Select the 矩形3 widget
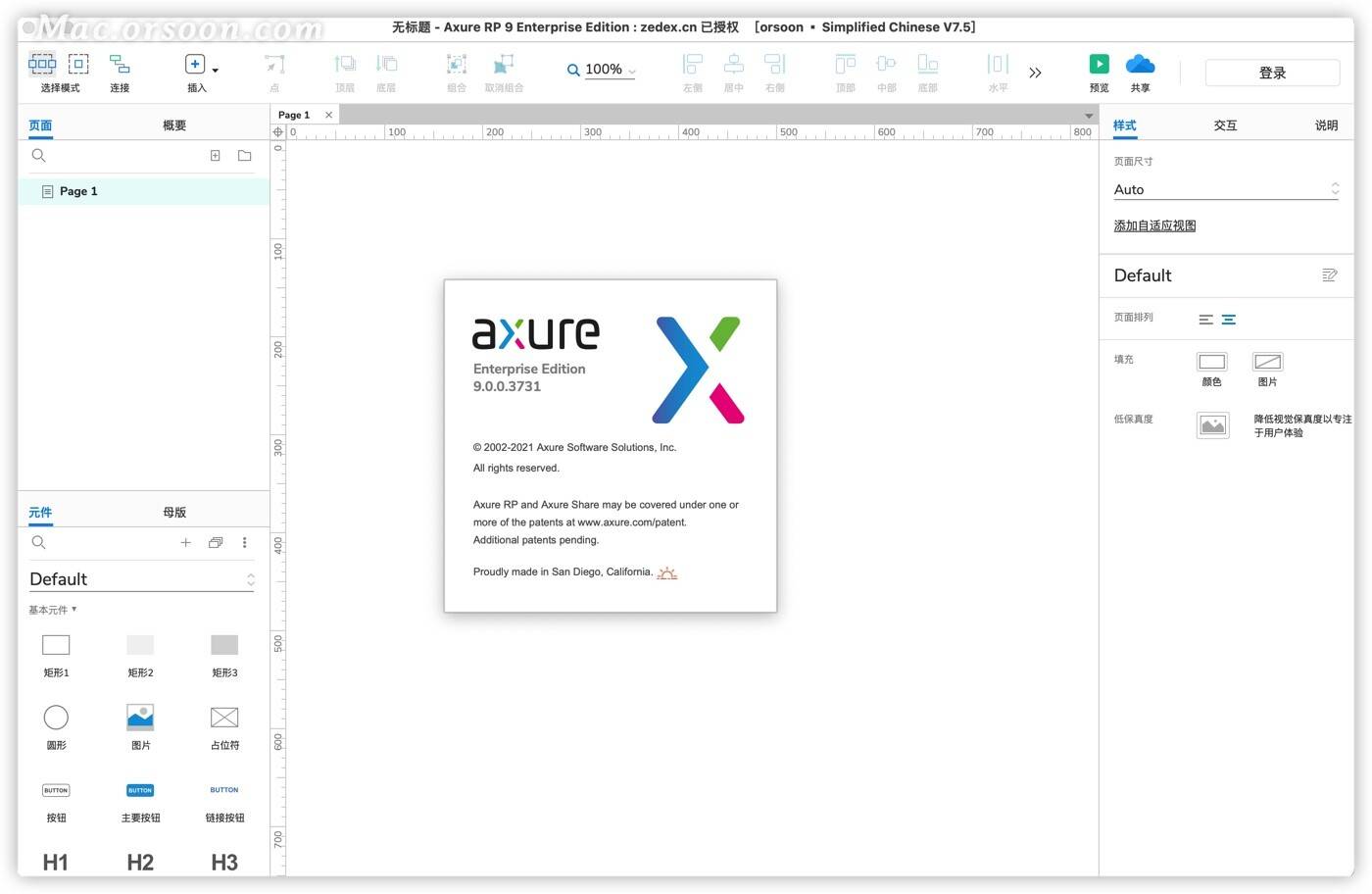The width and height of the screenshot is (1372, 894). (224, 655)
